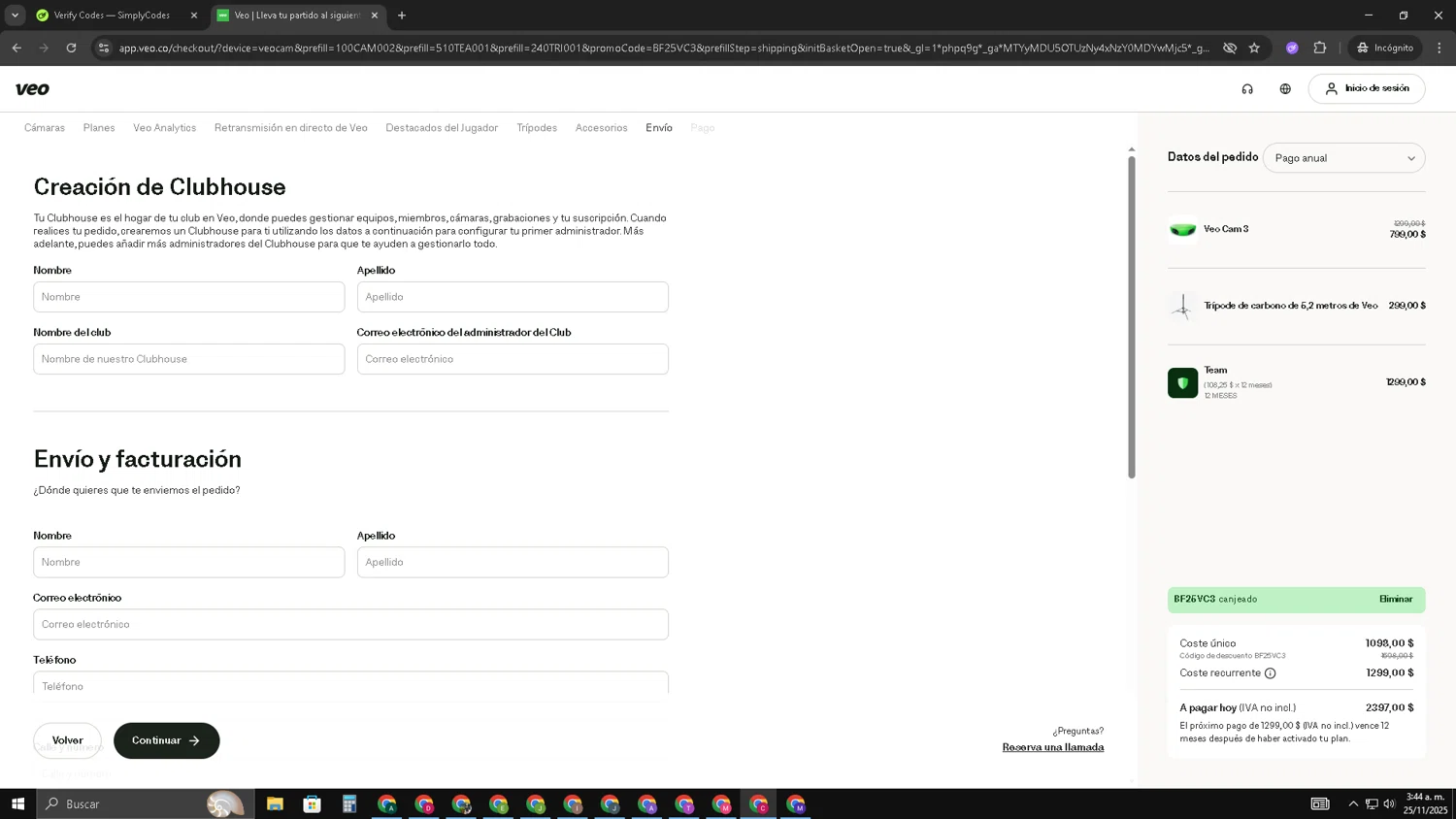Open Destacados del Jugador step
The image size is (1456, 819).
[x=442, y=128]
